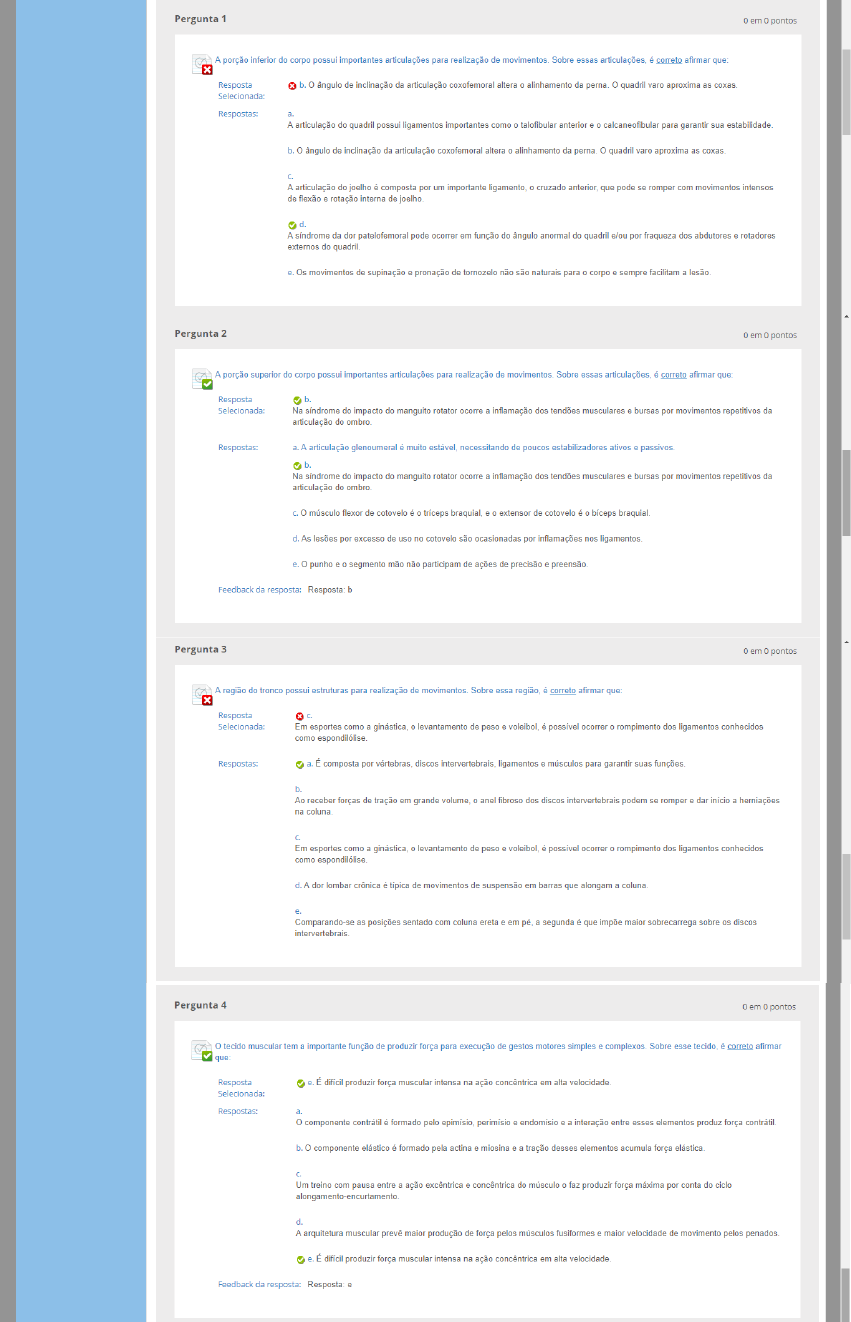Click '0 em 0 pontos' score for Pergunta 2

[769, 335]
